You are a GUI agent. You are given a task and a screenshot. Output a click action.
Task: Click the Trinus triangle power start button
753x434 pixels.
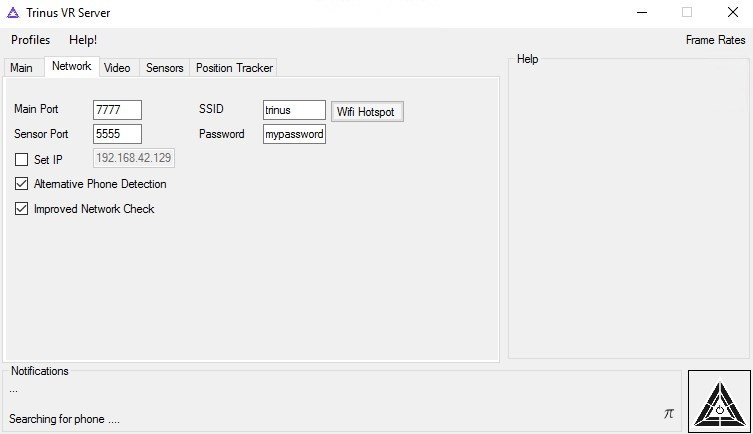pos(719,402)
